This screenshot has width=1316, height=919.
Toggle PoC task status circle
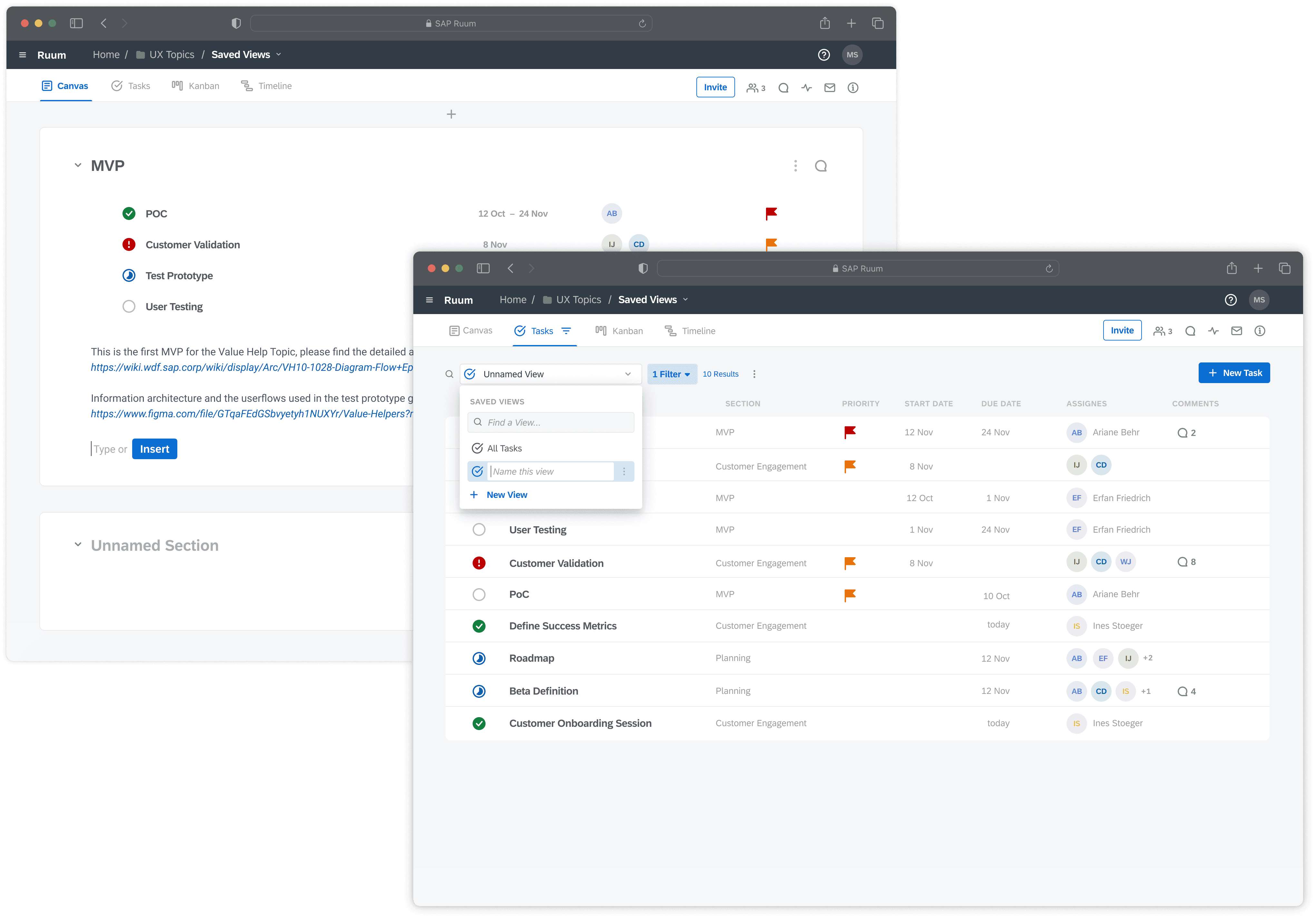pyautogui.click(x=479, y=595)
